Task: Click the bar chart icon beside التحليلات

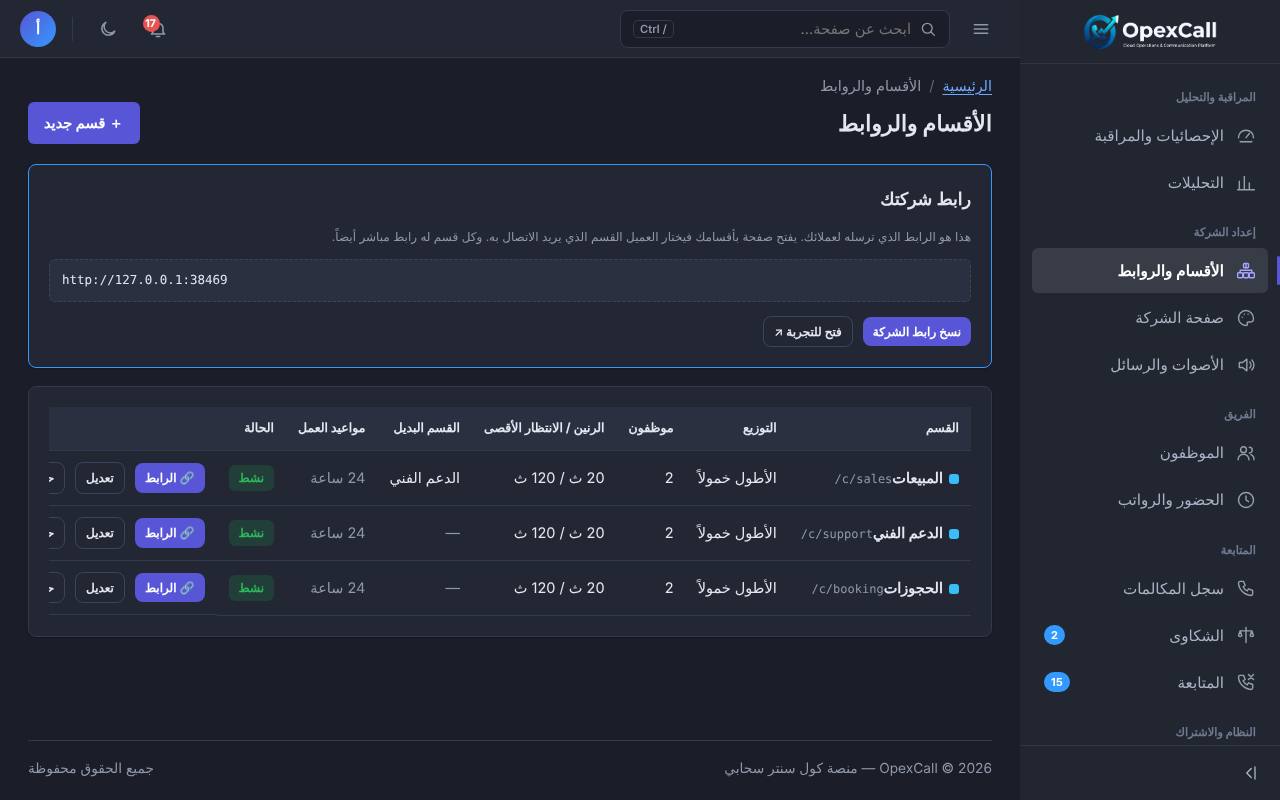Action: click(x=1246, y=183)
